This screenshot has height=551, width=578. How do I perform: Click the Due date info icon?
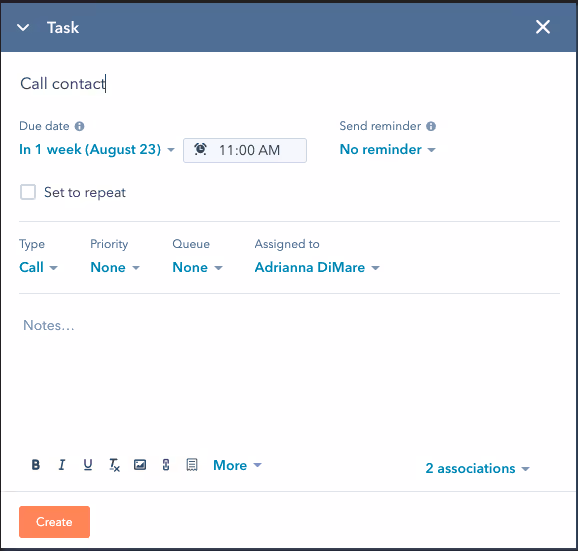(79, 126)
